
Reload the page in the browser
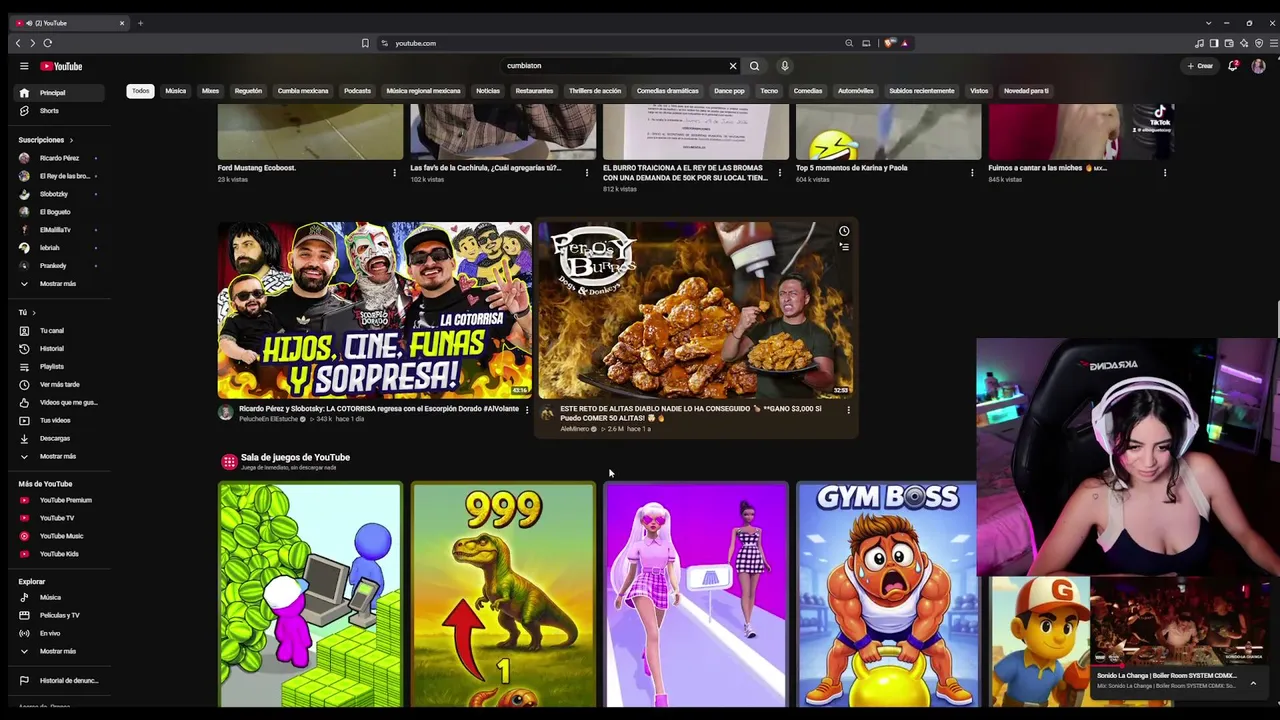coord(47,43)
